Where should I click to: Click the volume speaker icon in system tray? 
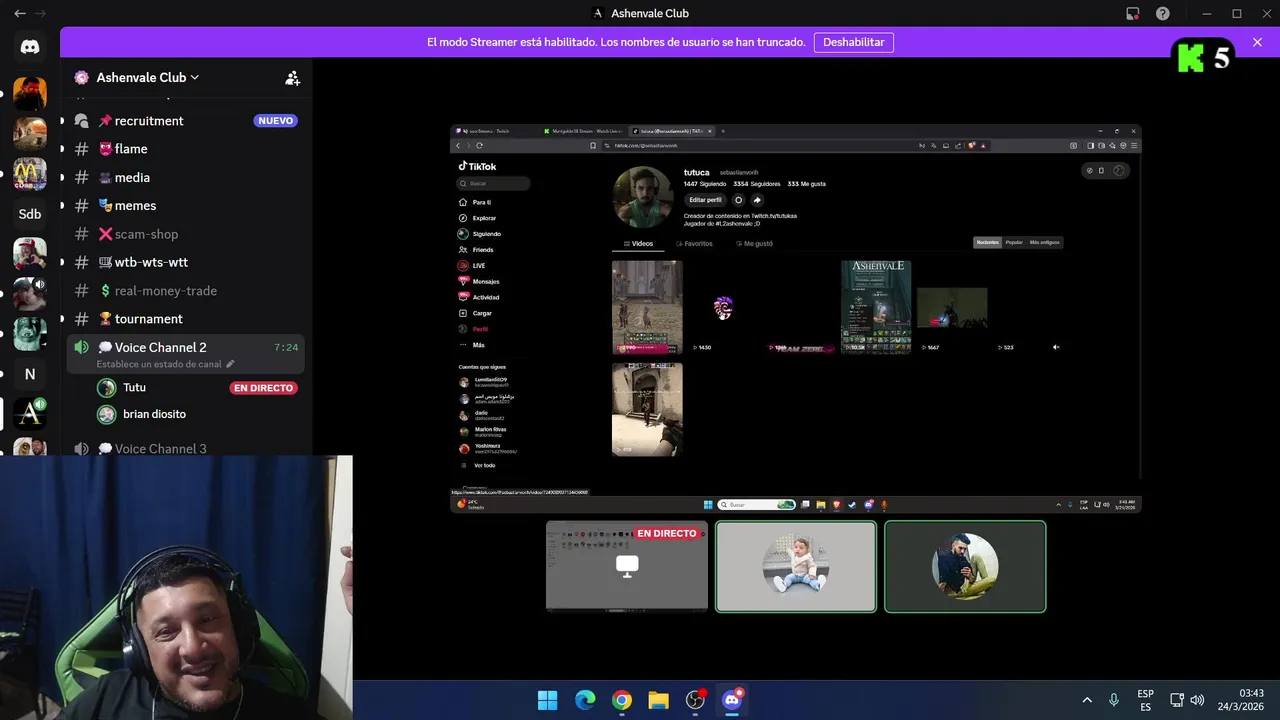click(x=1197, y=700)
